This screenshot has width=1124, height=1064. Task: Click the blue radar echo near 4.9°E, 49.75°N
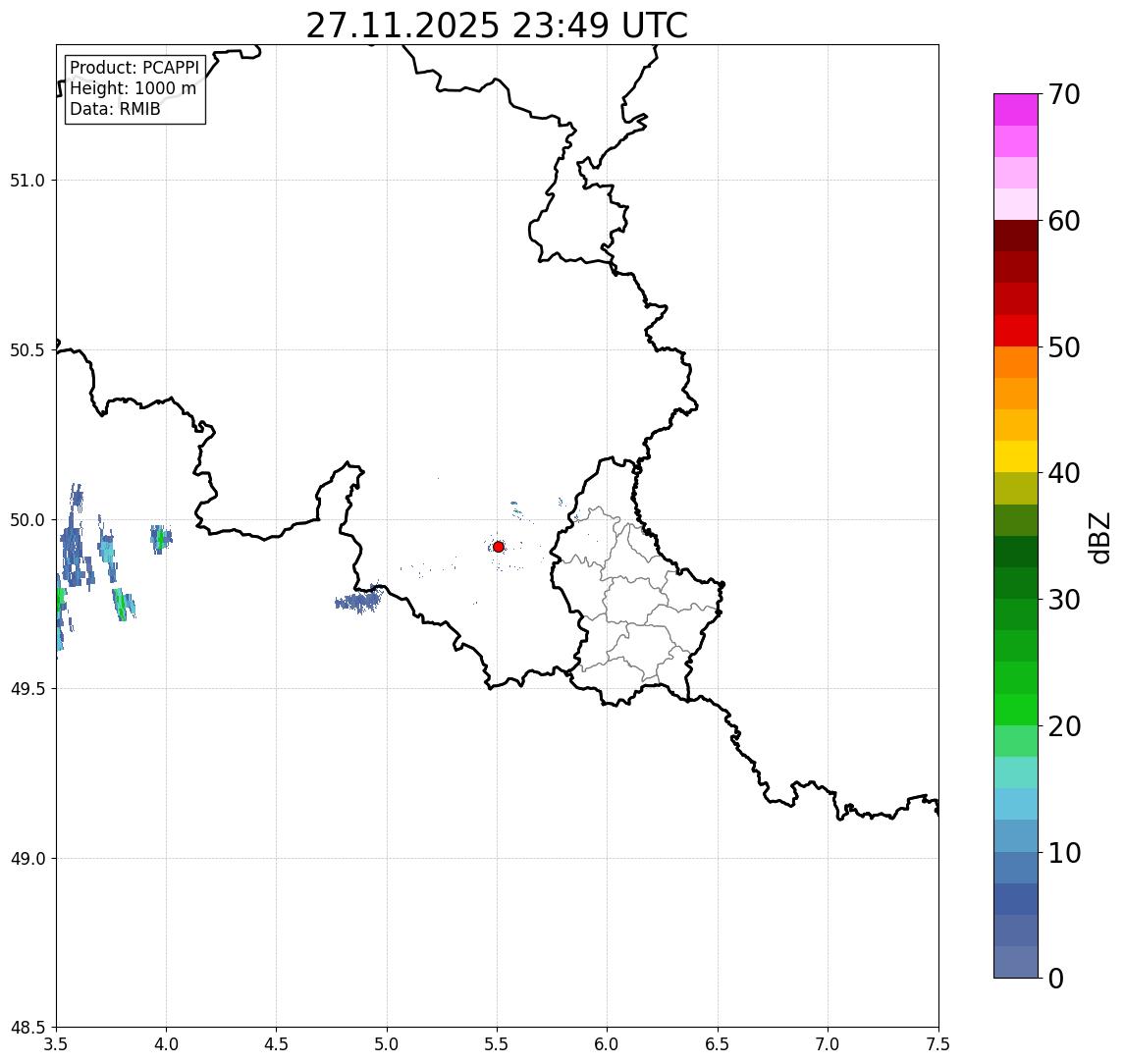coord(358,600)
